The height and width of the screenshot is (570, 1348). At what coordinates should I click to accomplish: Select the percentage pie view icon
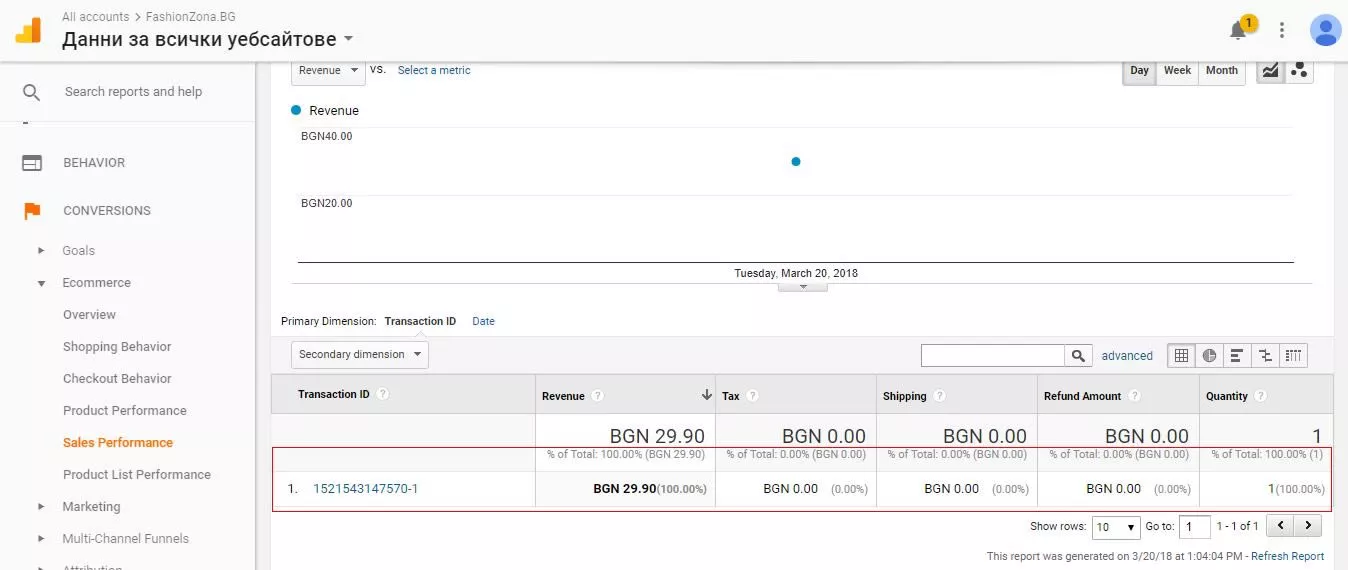(1210, 355)
